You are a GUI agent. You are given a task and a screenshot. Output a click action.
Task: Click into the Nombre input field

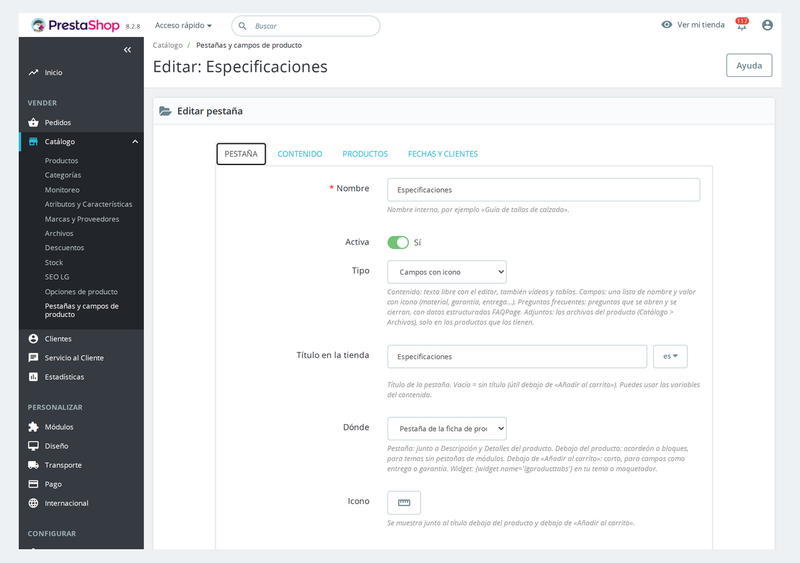[543, 190]
